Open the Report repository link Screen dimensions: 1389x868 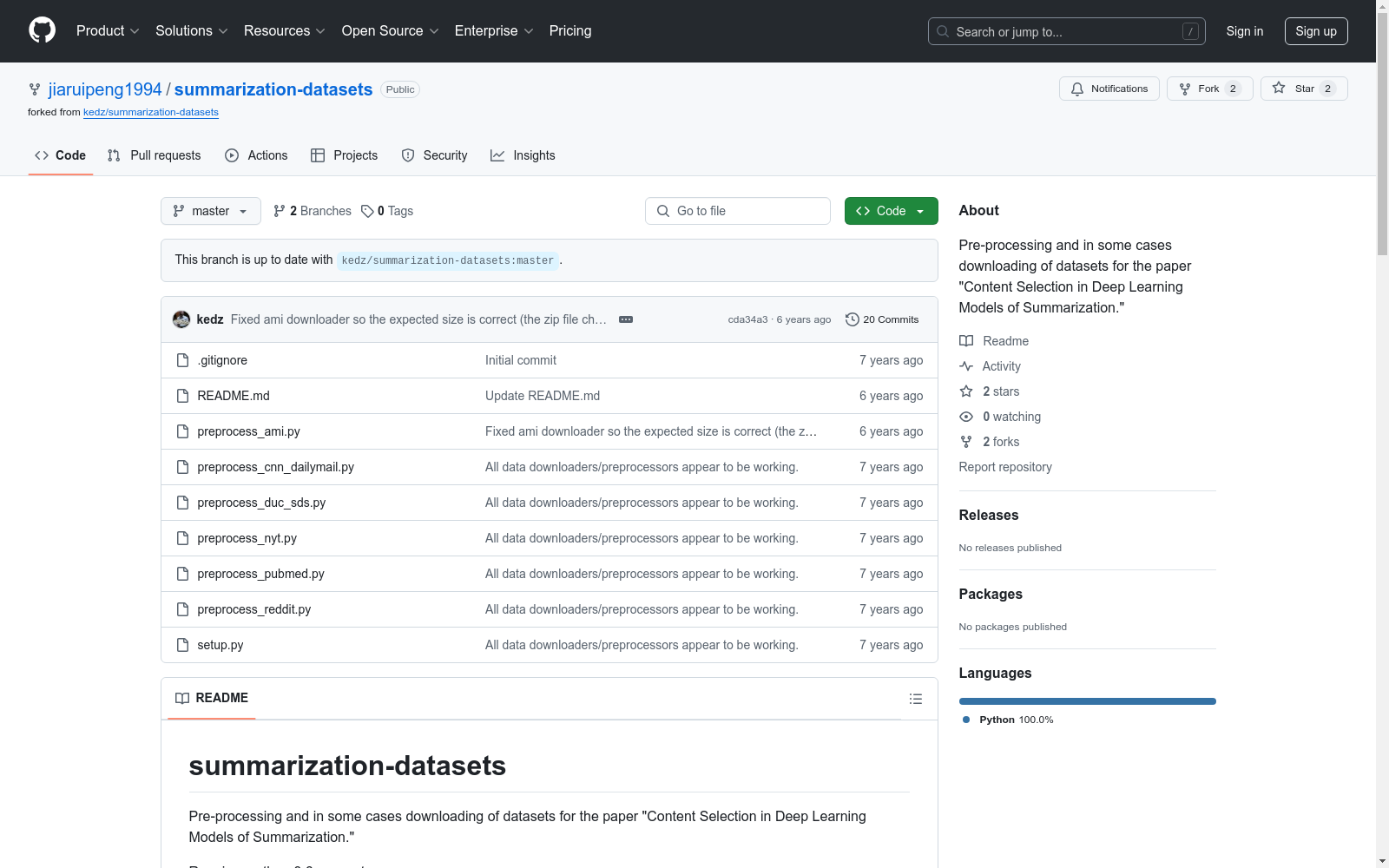pos(1005,467)
